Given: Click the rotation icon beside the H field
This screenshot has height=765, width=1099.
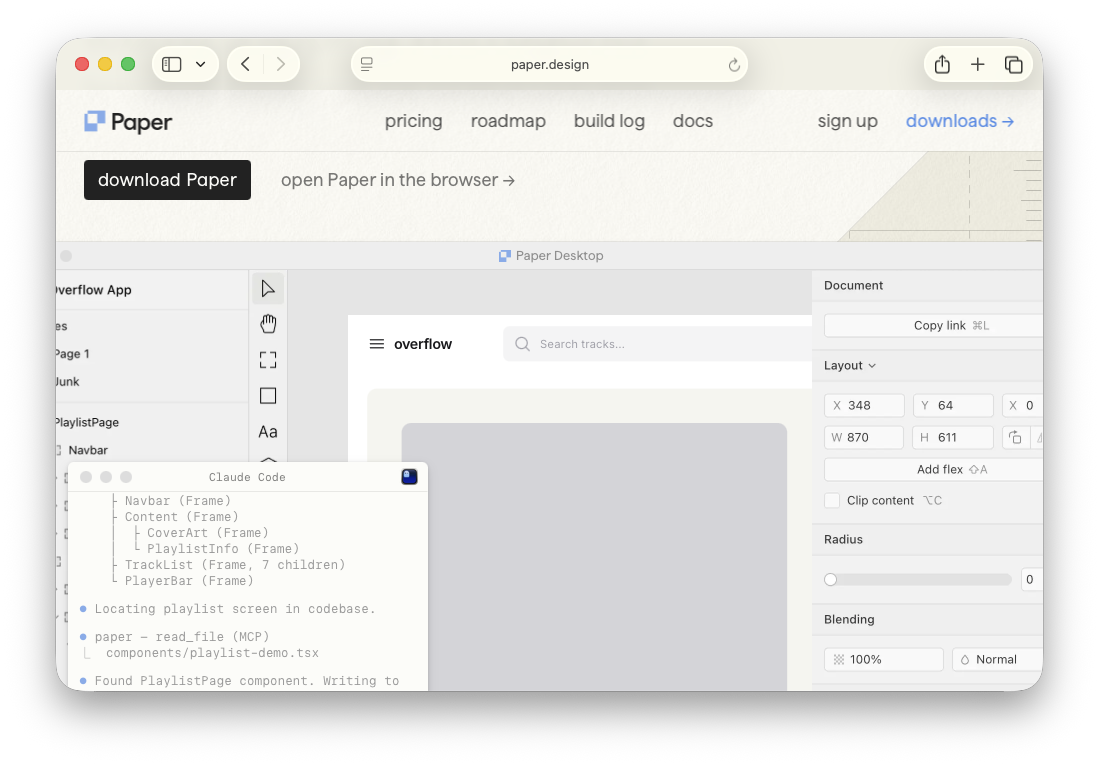Looking at the screenshot, I should click(x=1013, y=437).
